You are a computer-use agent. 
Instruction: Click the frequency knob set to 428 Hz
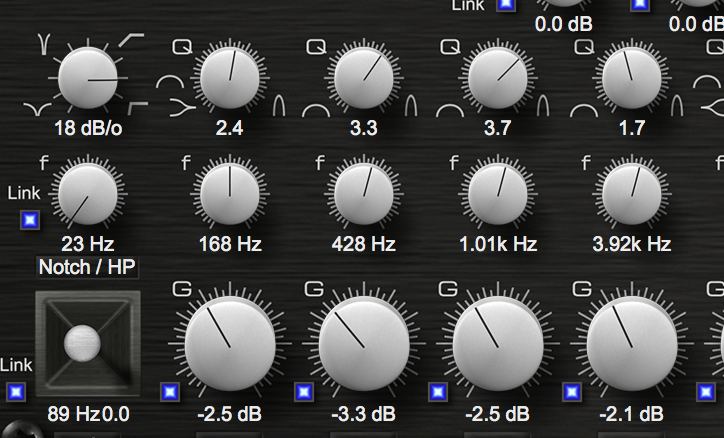tap(364, 195)
